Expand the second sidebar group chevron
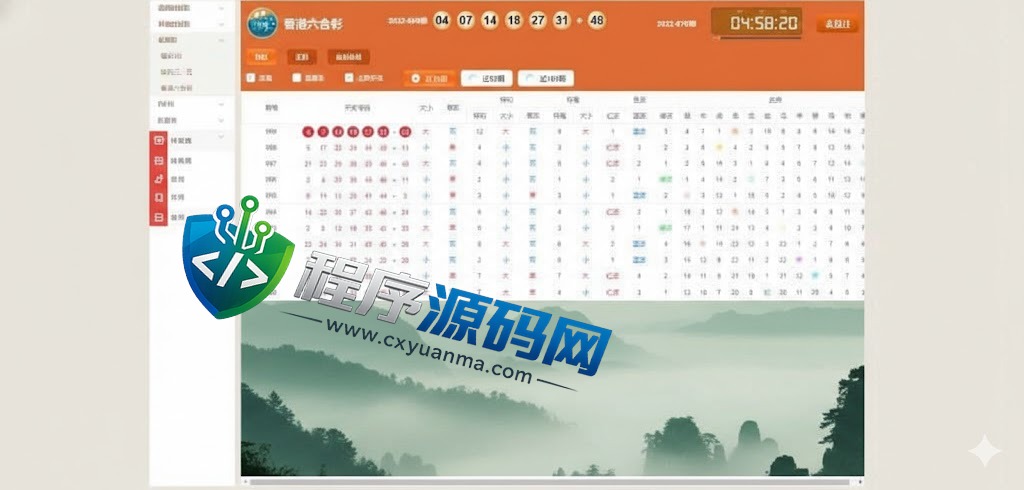The height and width of the screenshot is (490, 1024). 221,24
